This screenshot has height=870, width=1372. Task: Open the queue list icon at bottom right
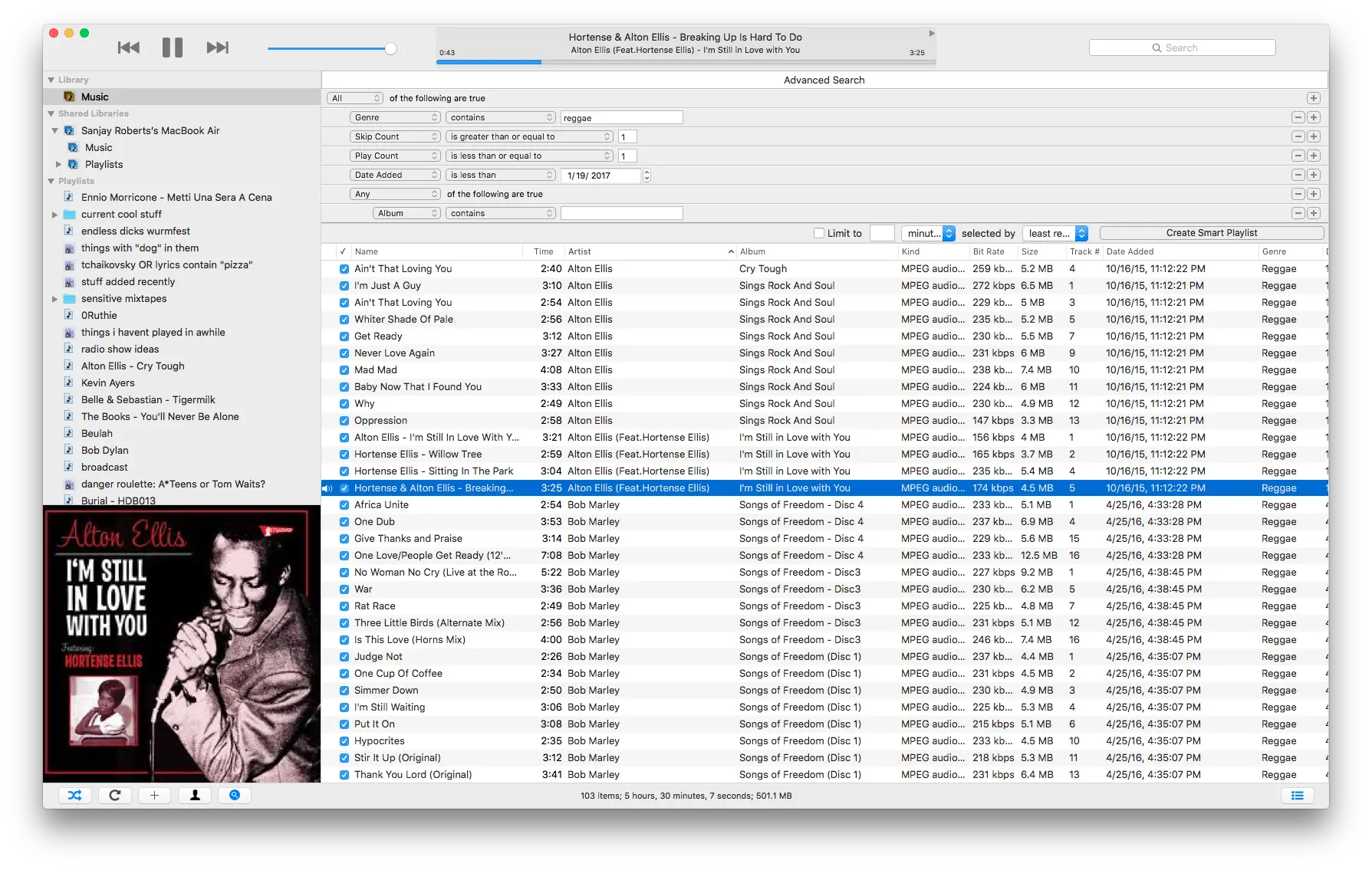coord(1296,795)
